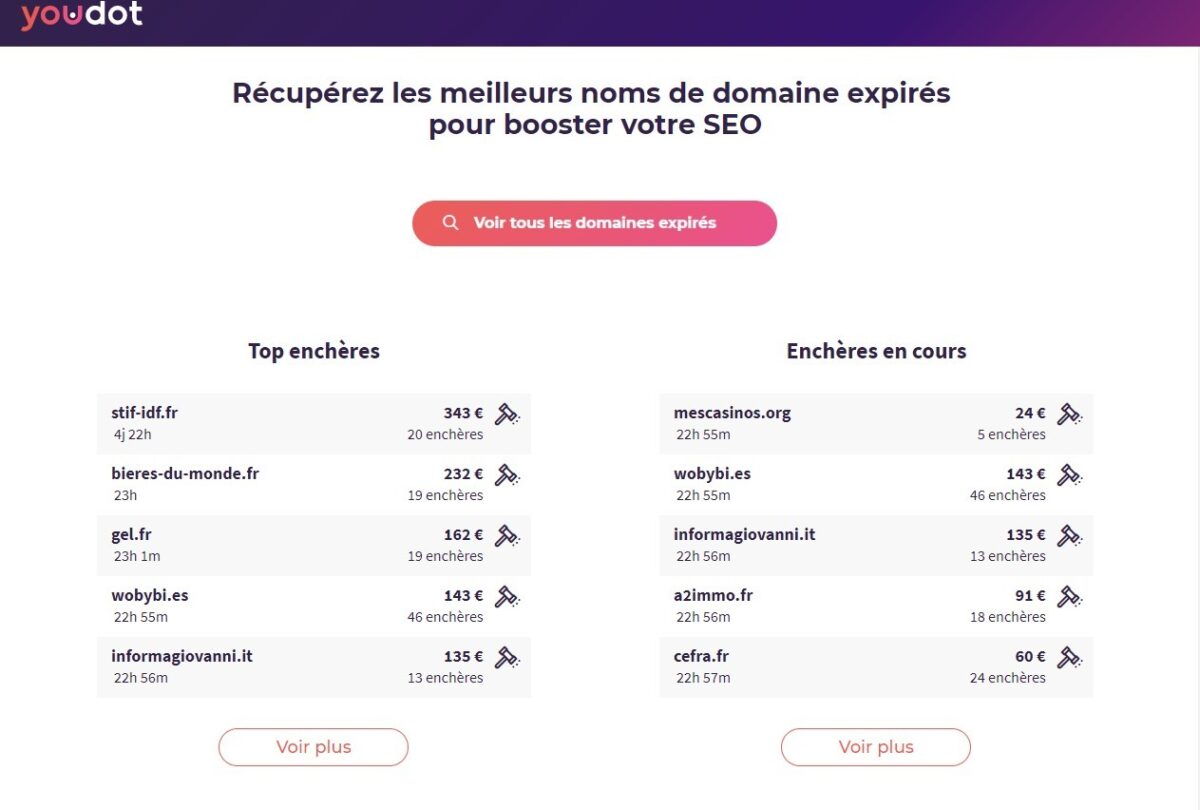Bid on gel.fr using gavel icon
This screenshot has height=810, width=1200.
coord(507,536)
